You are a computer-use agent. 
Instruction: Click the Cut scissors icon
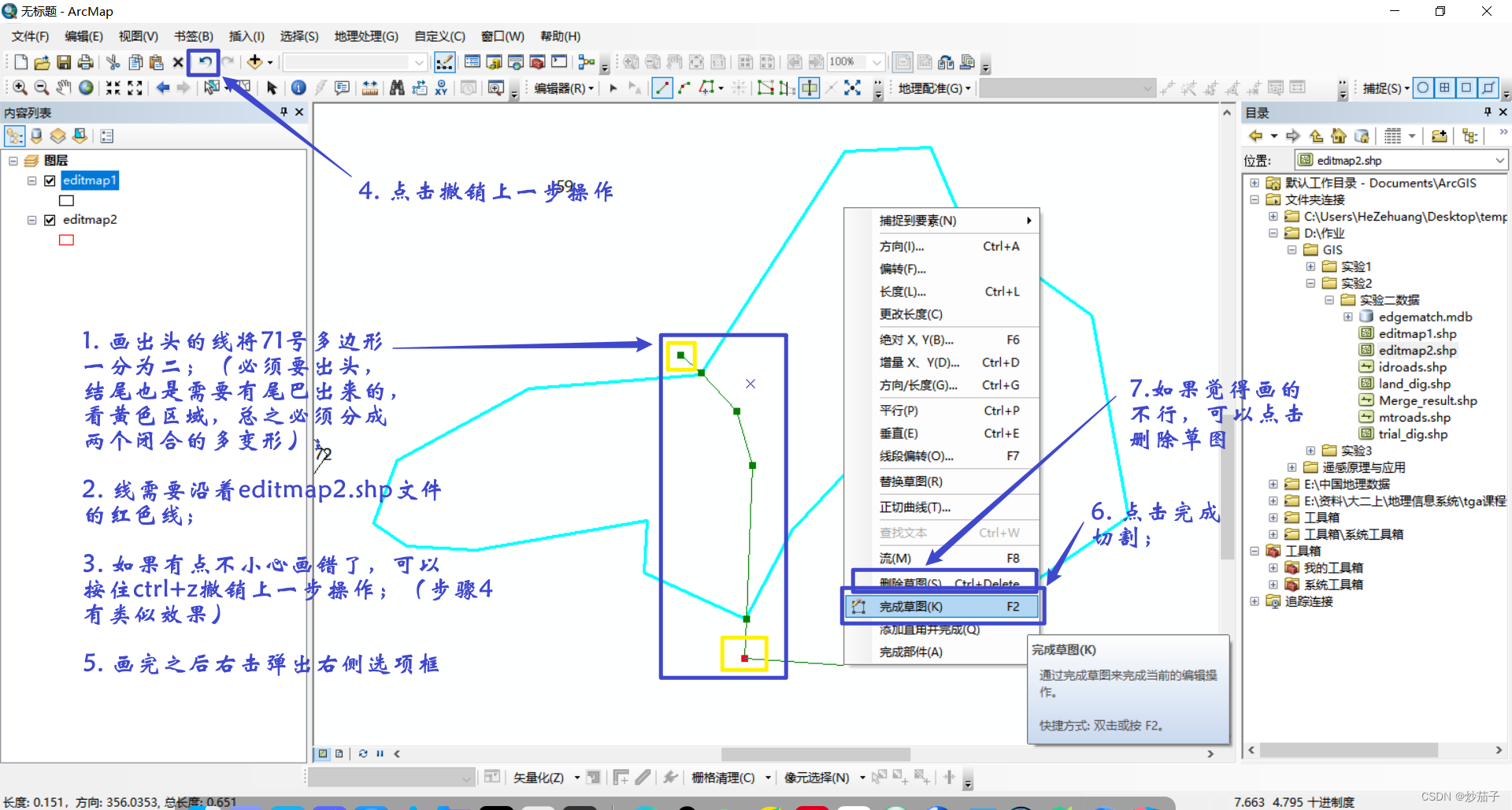(x=113, y=62)
